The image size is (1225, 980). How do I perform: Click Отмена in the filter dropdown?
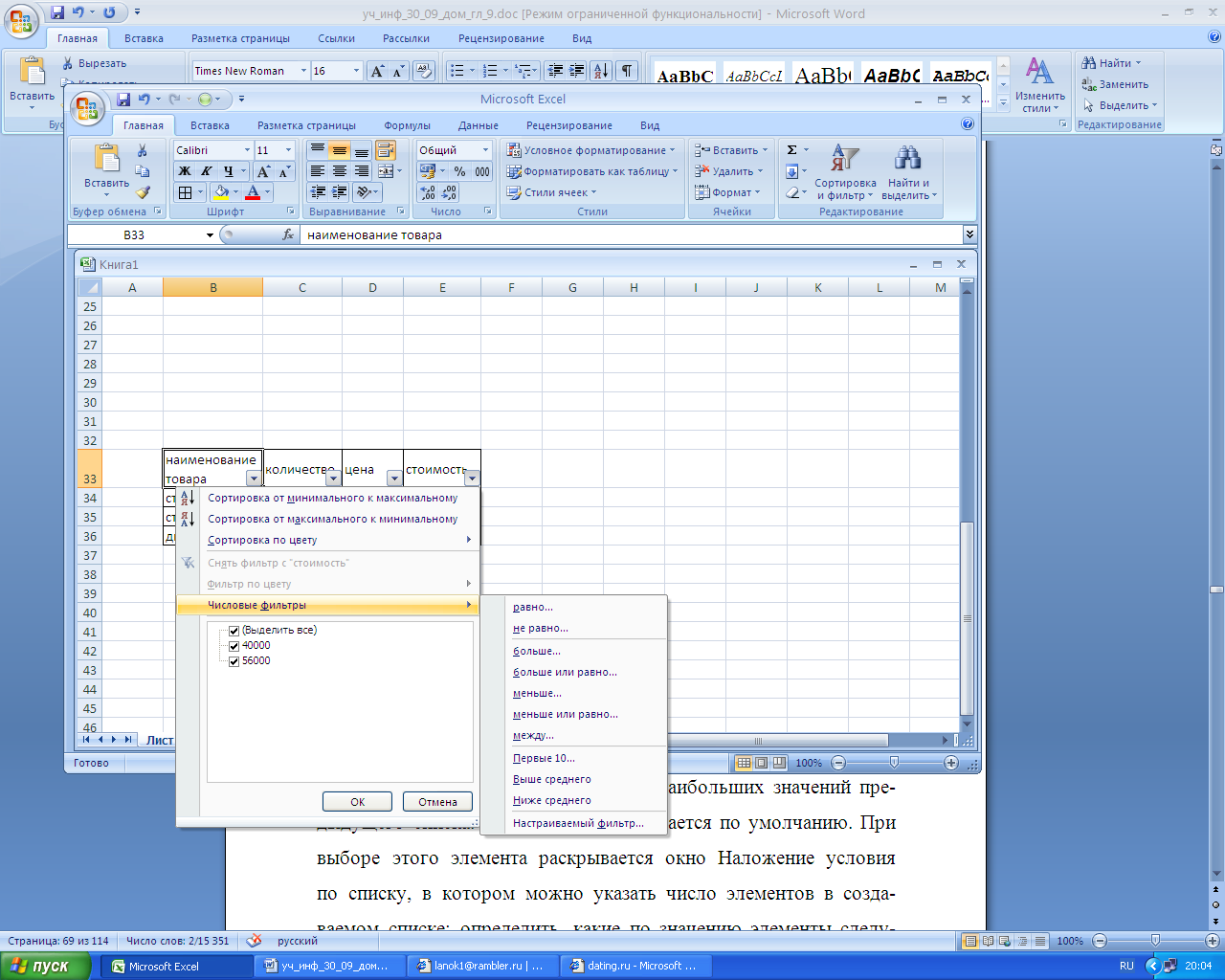click(437, 802)
